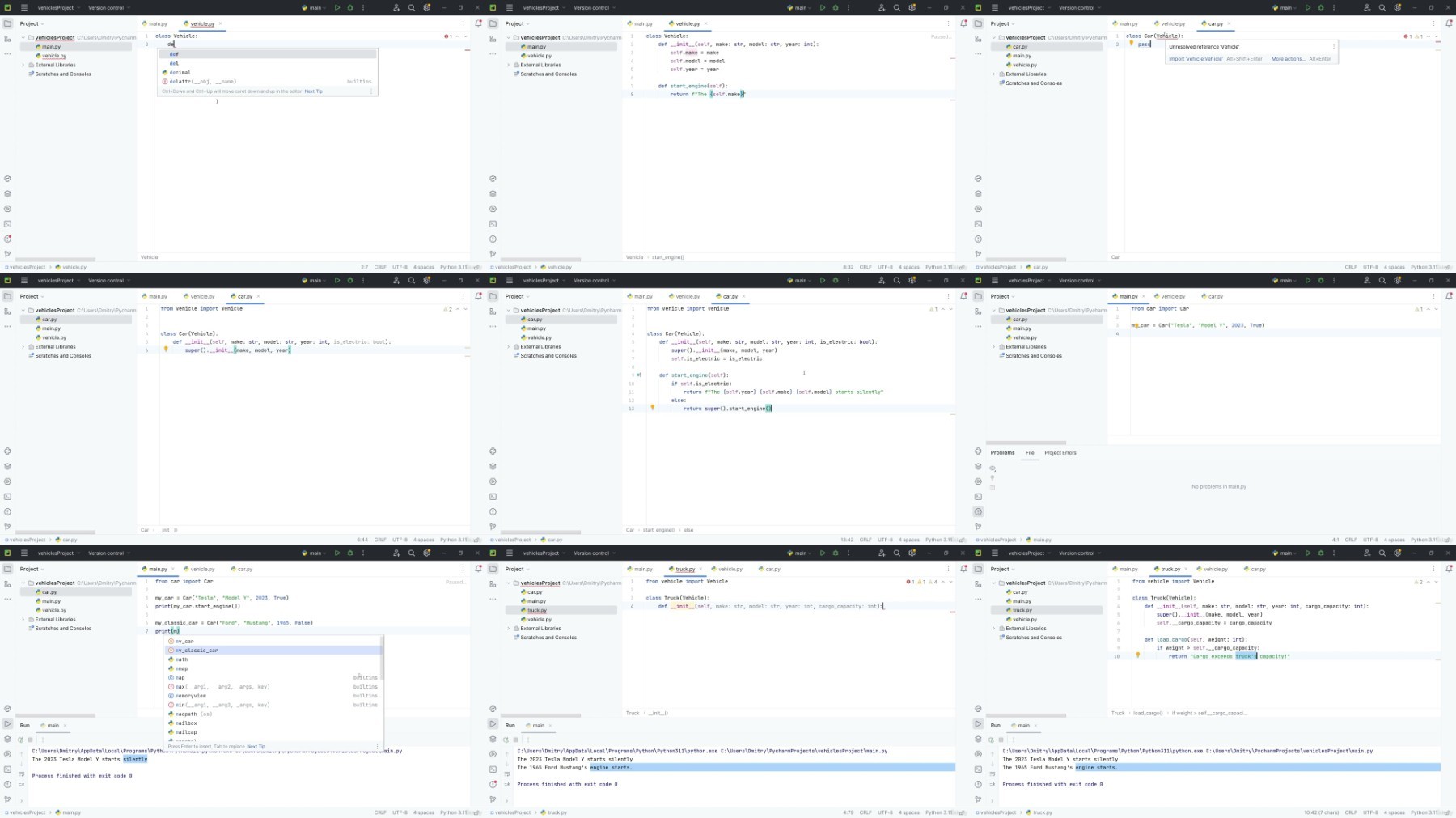1456x818 pixels.
Task: Toggle Run tool button in window showing my_classic_car popup
Action: point(7,724)
